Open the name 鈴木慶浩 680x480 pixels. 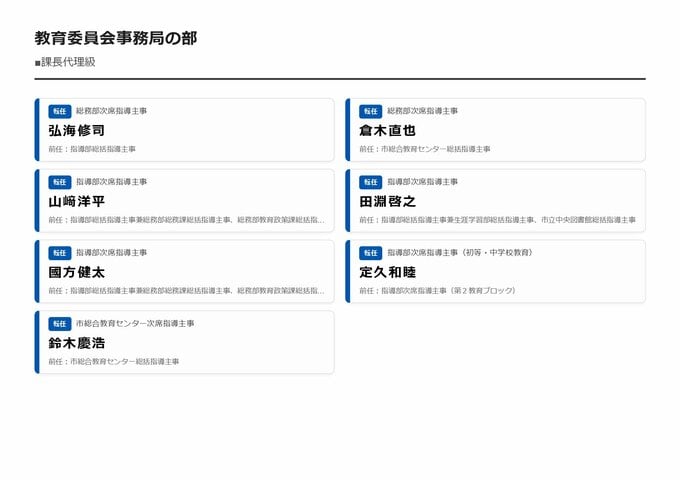click(76, 343)
